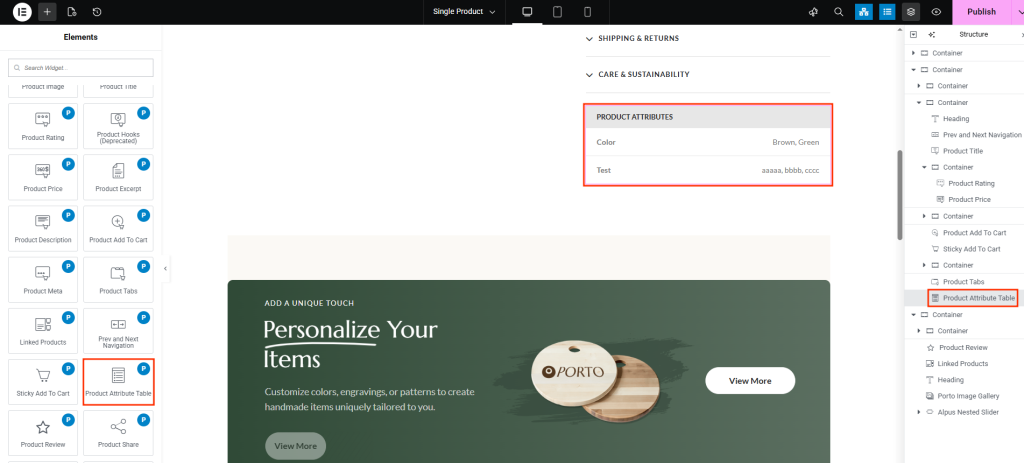This screenshot has width=1024, height=463.
Task: Collapse the Elements panel with side arrow
Action: pyautogui.click(x=165, y=268)
